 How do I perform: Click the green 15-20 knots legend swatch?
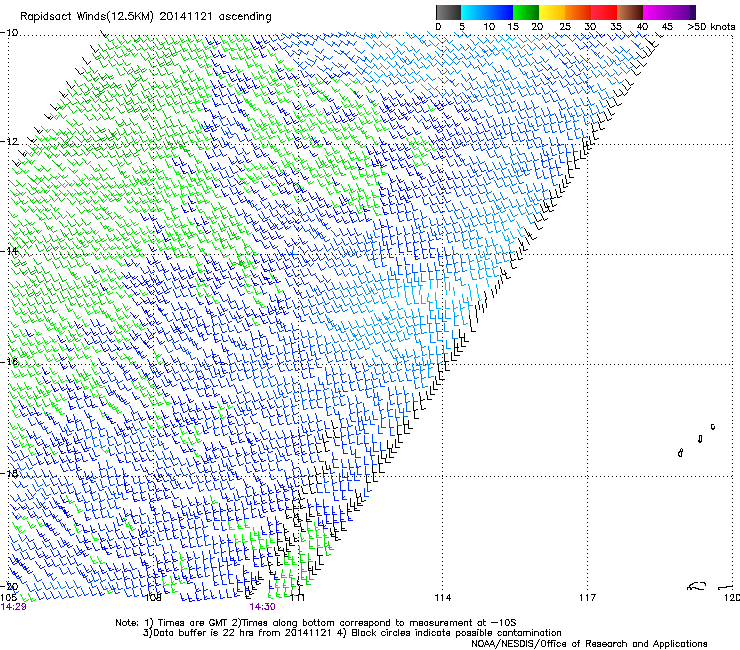[x=526, y=12]
